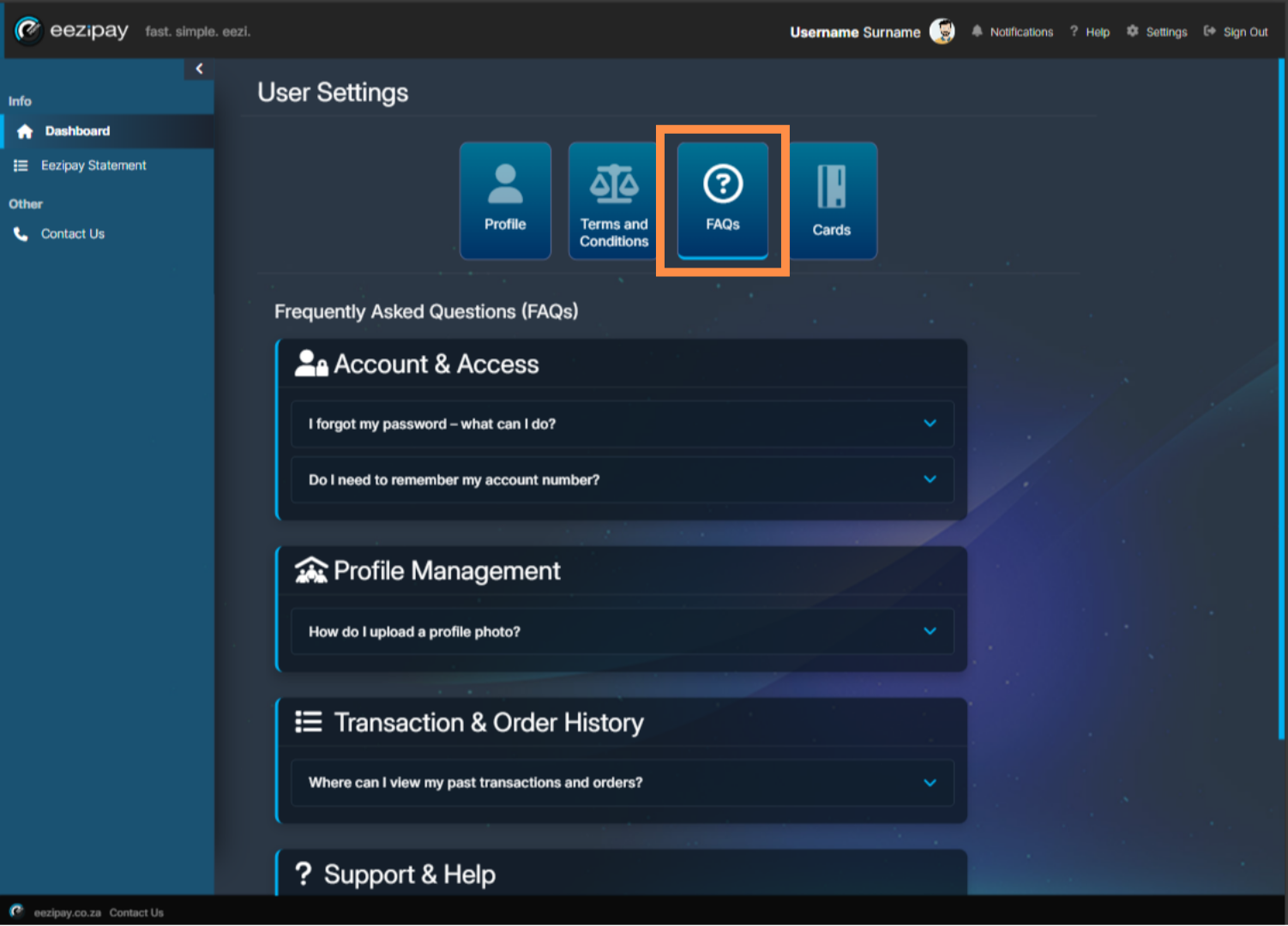Open the Terms and Conditions tab label
Screen dimensions: 1288x926
(x=614, y=232)
